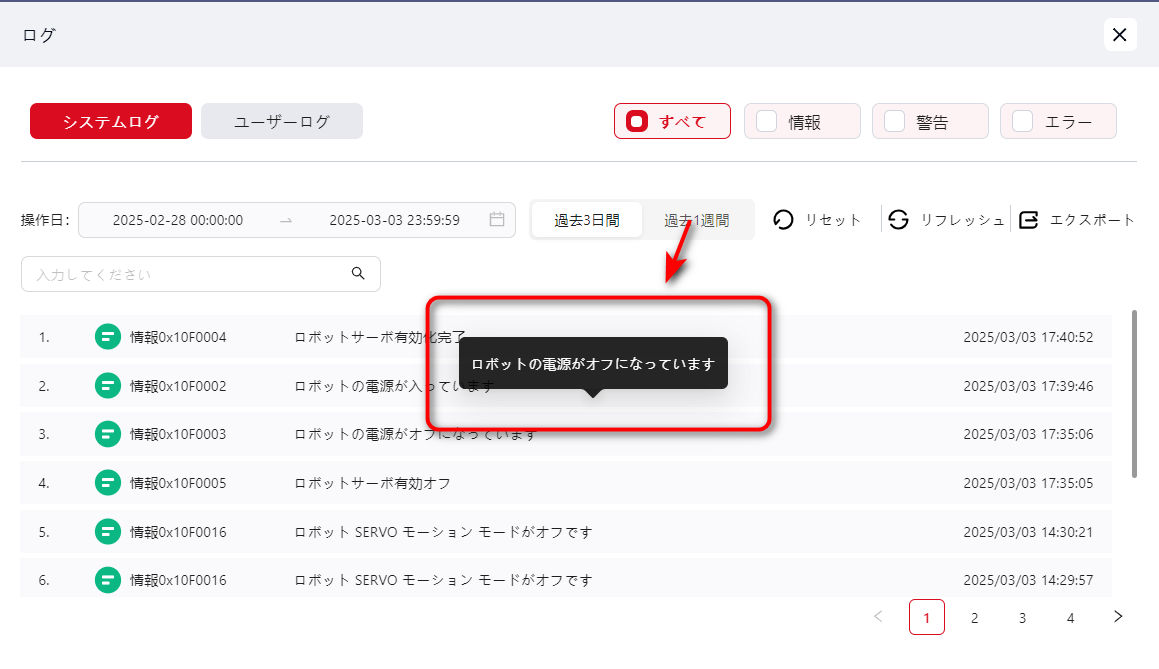
Task: Open the calendar icon in date range
Action: click(x=497, y=220)
